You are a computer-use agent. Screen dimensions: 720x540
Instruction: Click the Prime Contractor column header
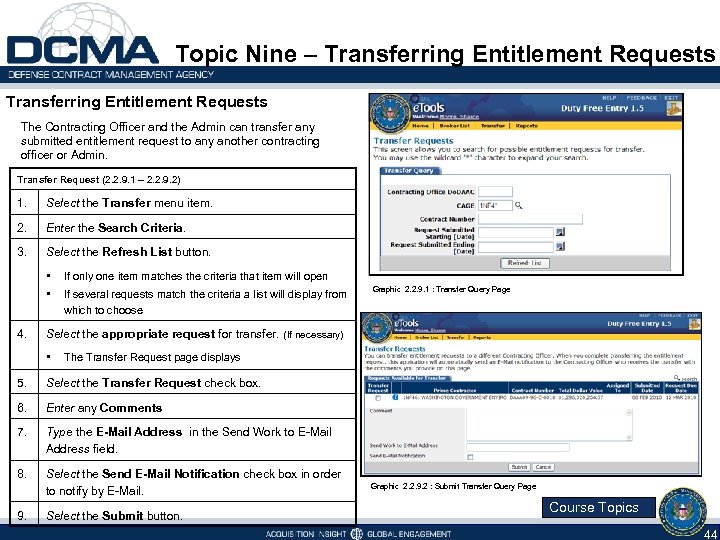(455, 390)
